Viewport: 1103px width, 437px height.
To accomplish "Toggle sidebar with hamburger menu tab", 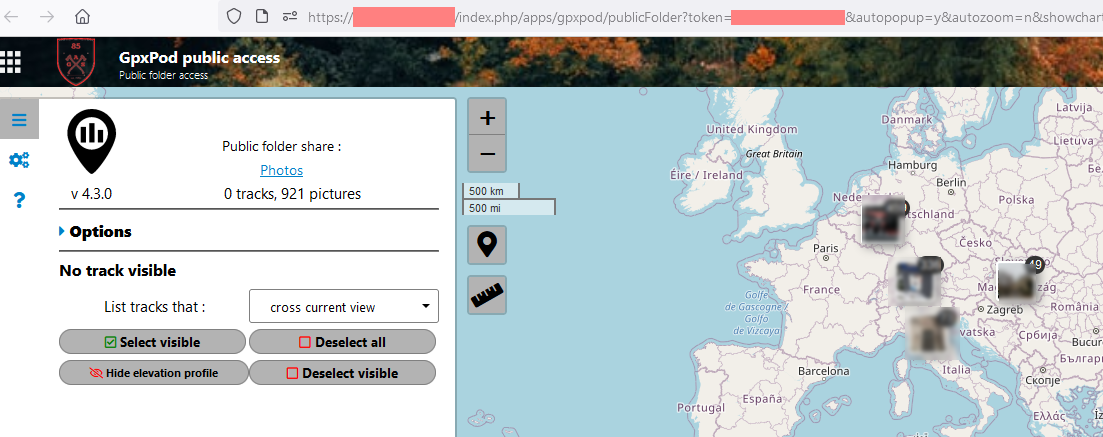I will click(19, 120).
